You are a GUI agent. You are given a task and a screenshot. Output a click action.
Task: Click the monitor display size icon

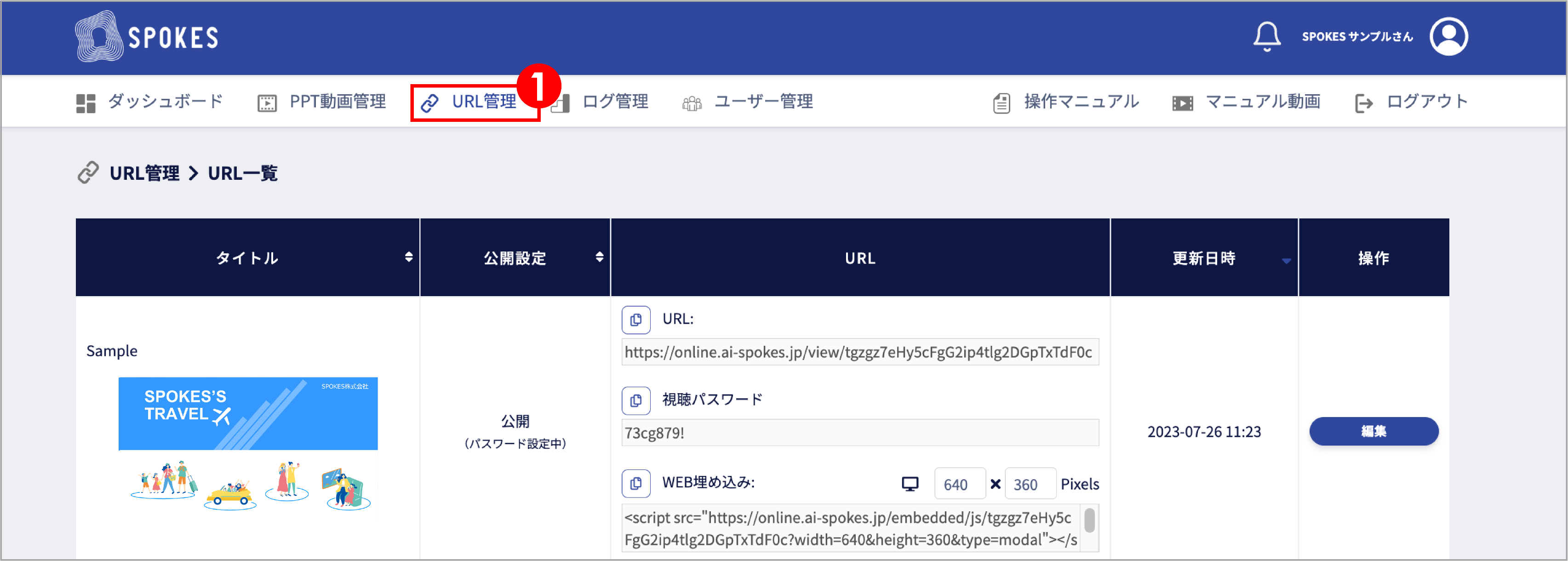[910, 484]
